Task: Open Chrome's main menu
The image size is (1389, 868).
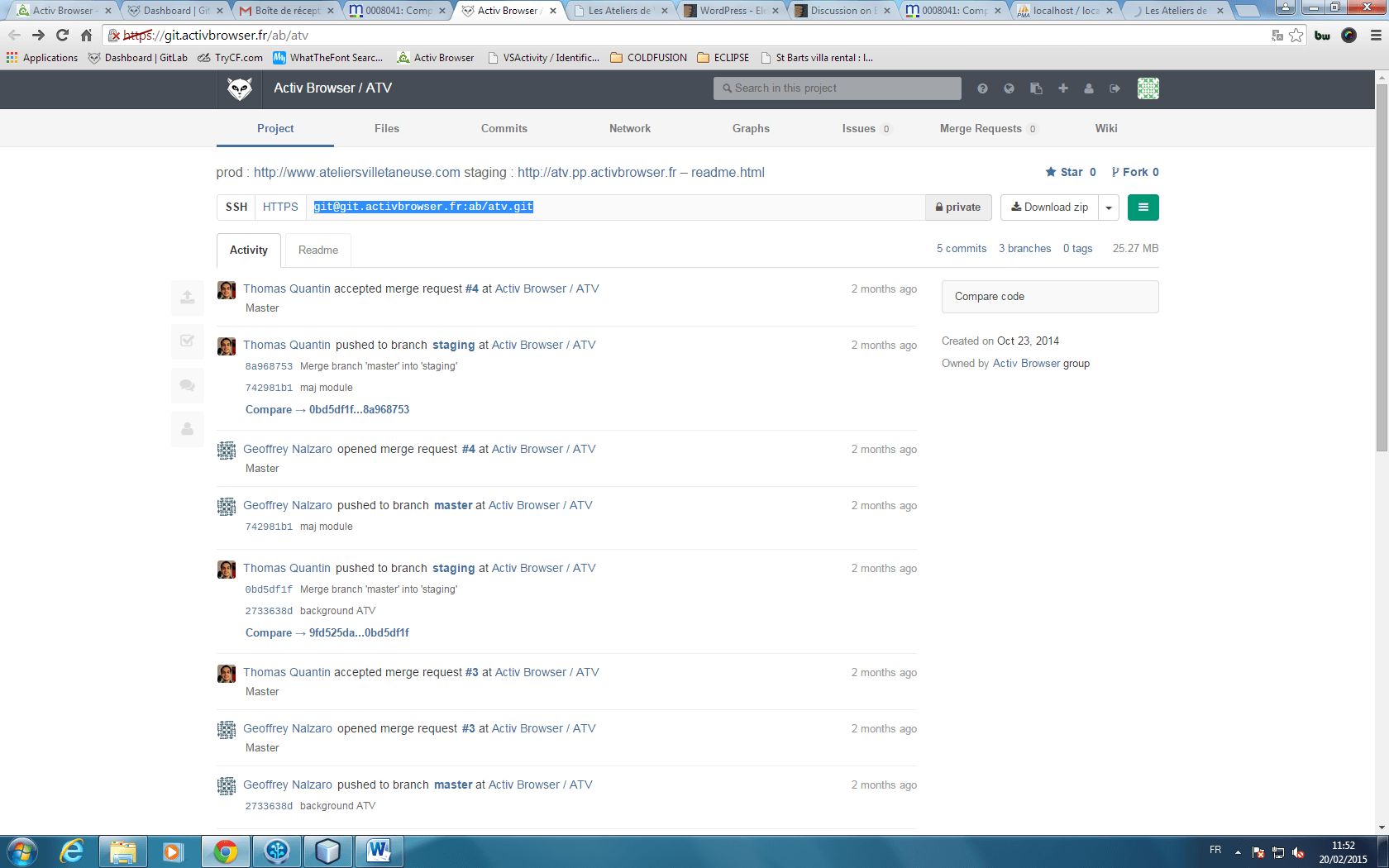Action: coord(1376,36)
